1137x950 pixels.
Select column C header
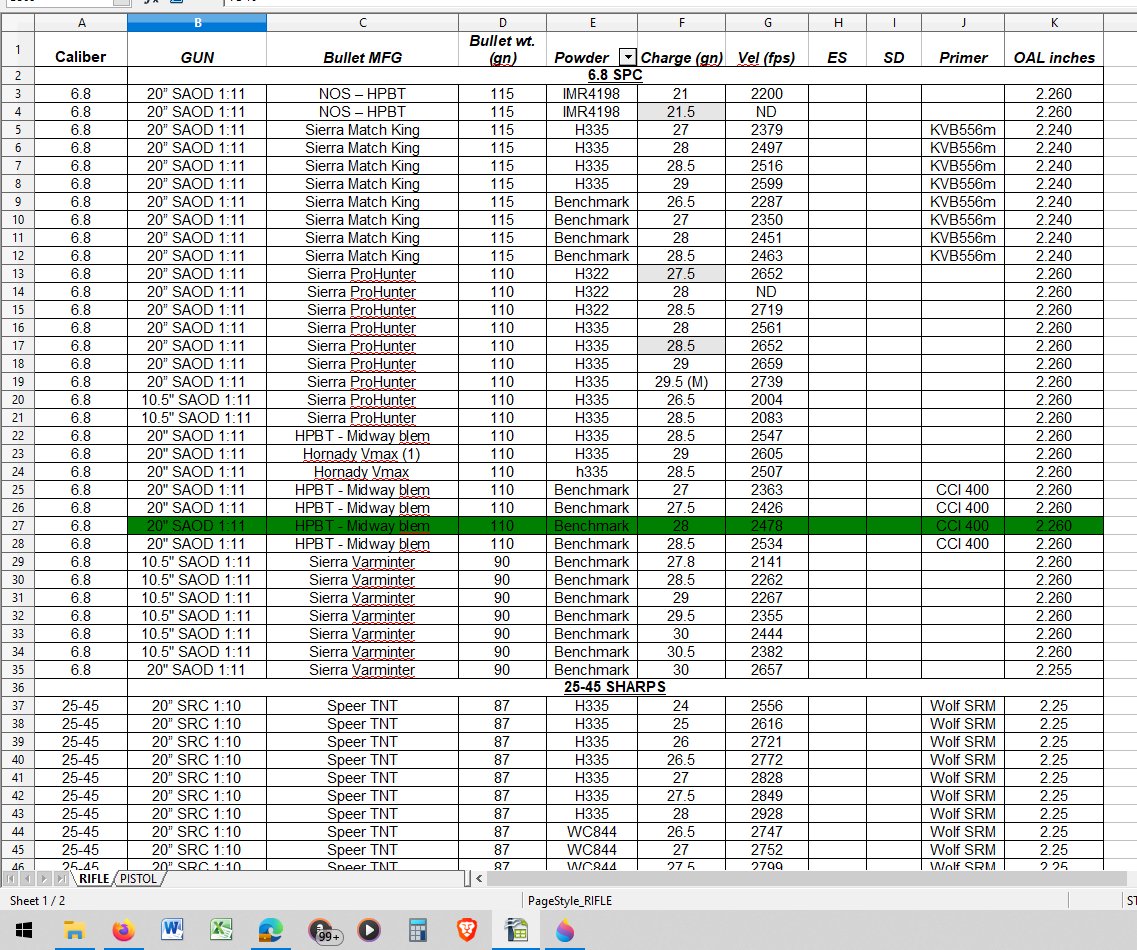tap(363, 22)
